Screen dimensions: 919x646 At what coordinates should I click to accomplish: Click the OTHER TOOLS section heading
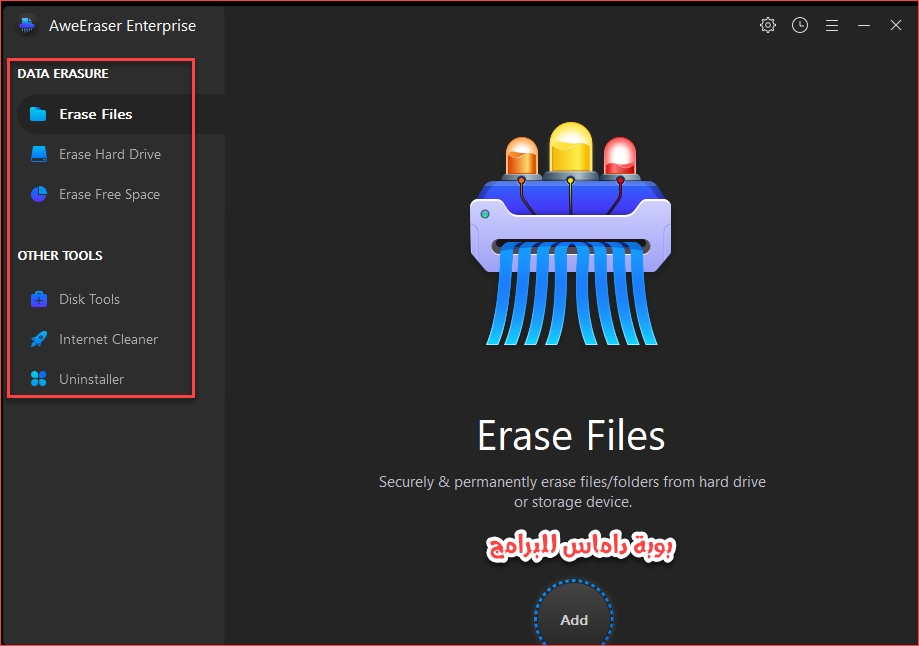pyautogui.click(x=60, y=256)
